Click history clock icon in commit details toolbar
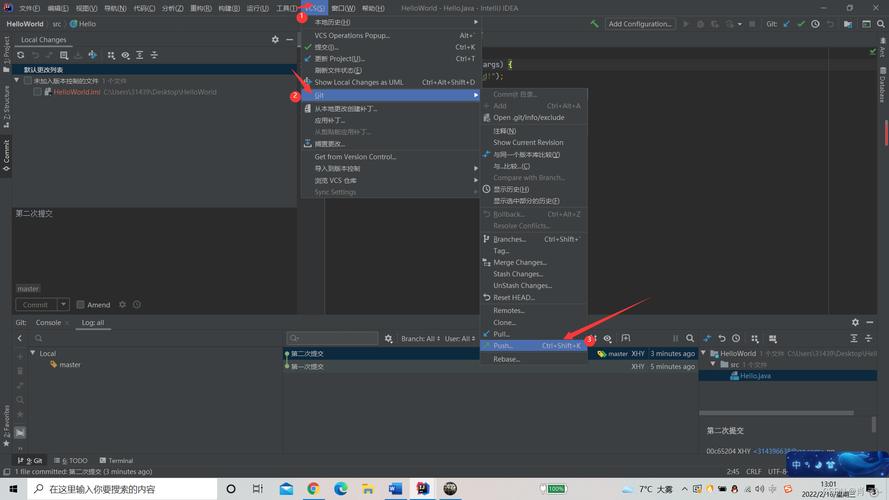Image resolution: width=889 pixels, height=500 pixels. tap(736, 338)
